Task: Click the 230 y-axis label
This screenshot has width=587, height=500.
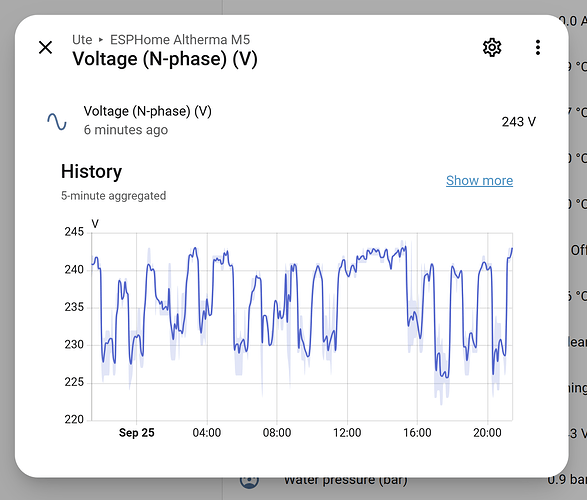Action: (74, 344)
